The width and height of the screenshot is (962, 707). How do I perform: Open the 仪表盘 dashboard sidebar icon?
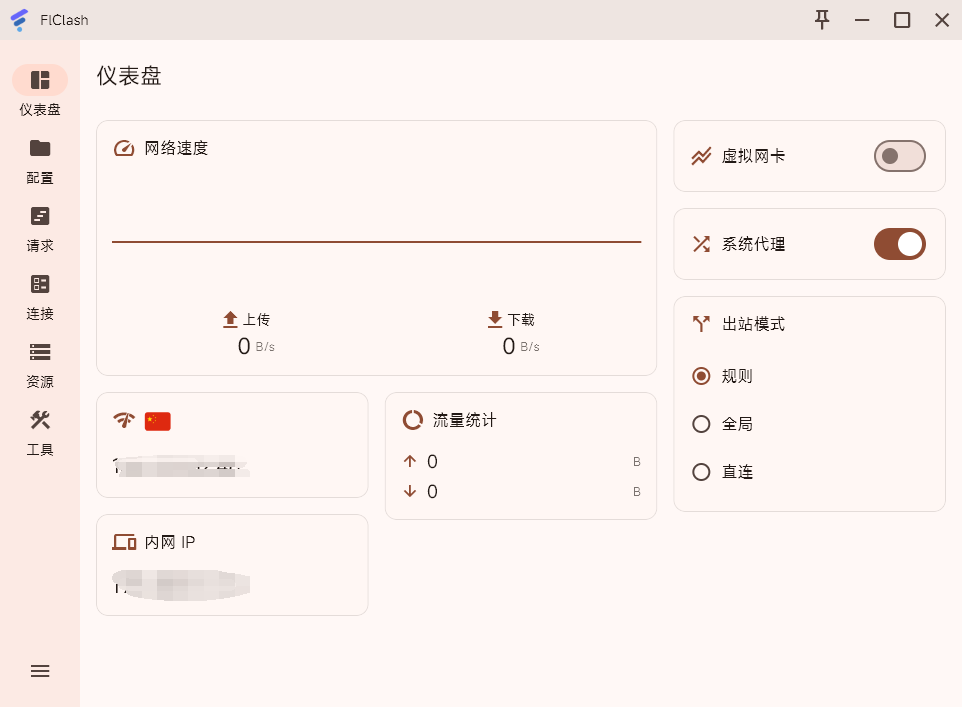[x=40, y=80]
